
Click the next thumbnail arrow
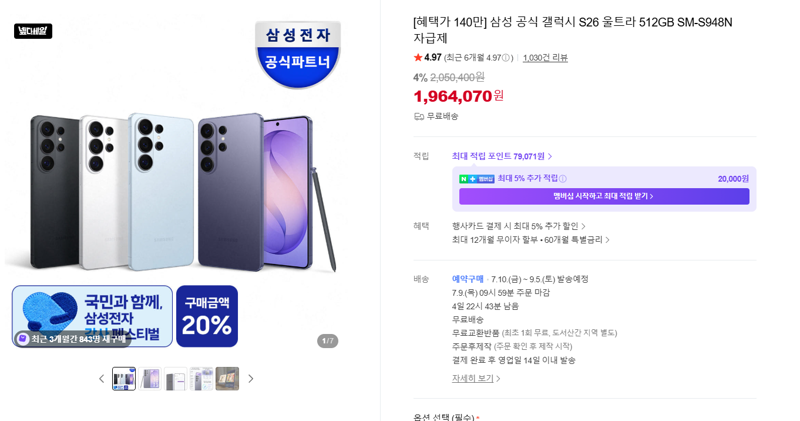251,379
